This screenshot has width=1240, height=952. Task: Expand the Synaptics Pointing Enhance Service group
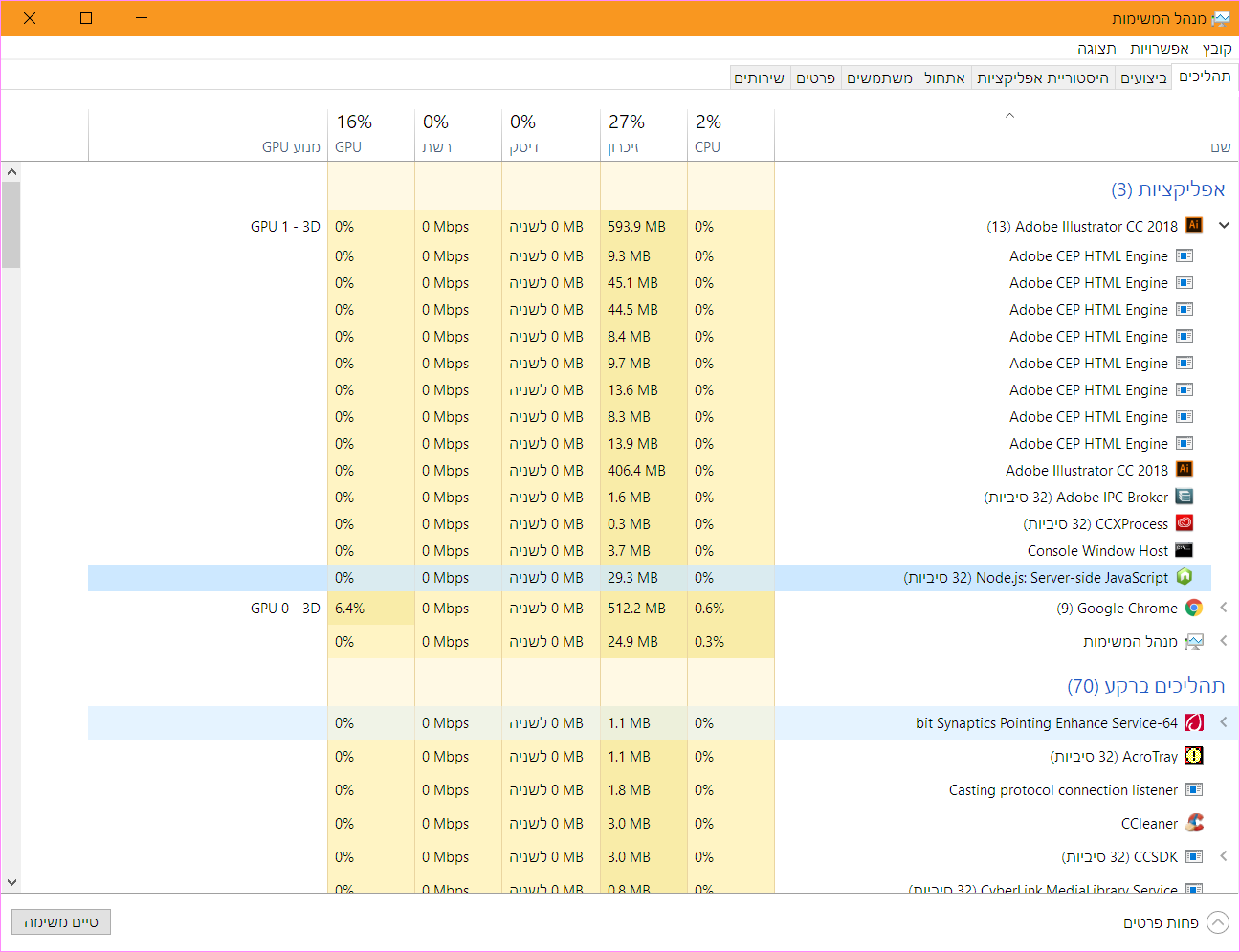click(x=1224, y=722)
